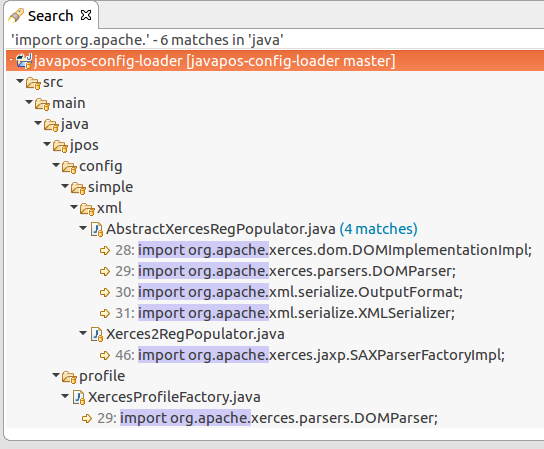This screenshot has width=544, height=449.
Task: Close the Search view tab
Action: (x=86, y=15)
